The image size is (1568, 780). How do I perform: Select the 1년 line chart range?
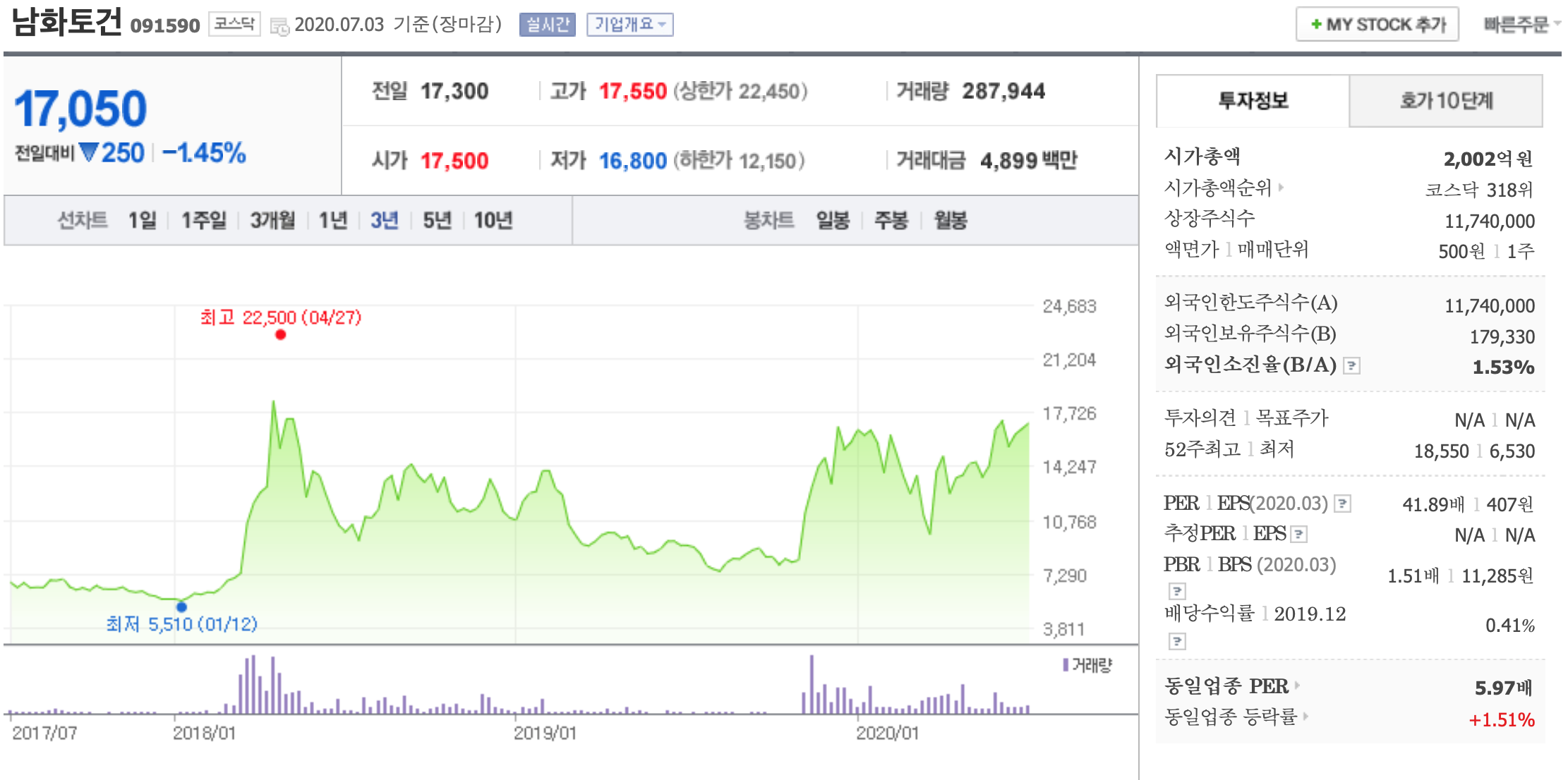coord(333,221)
